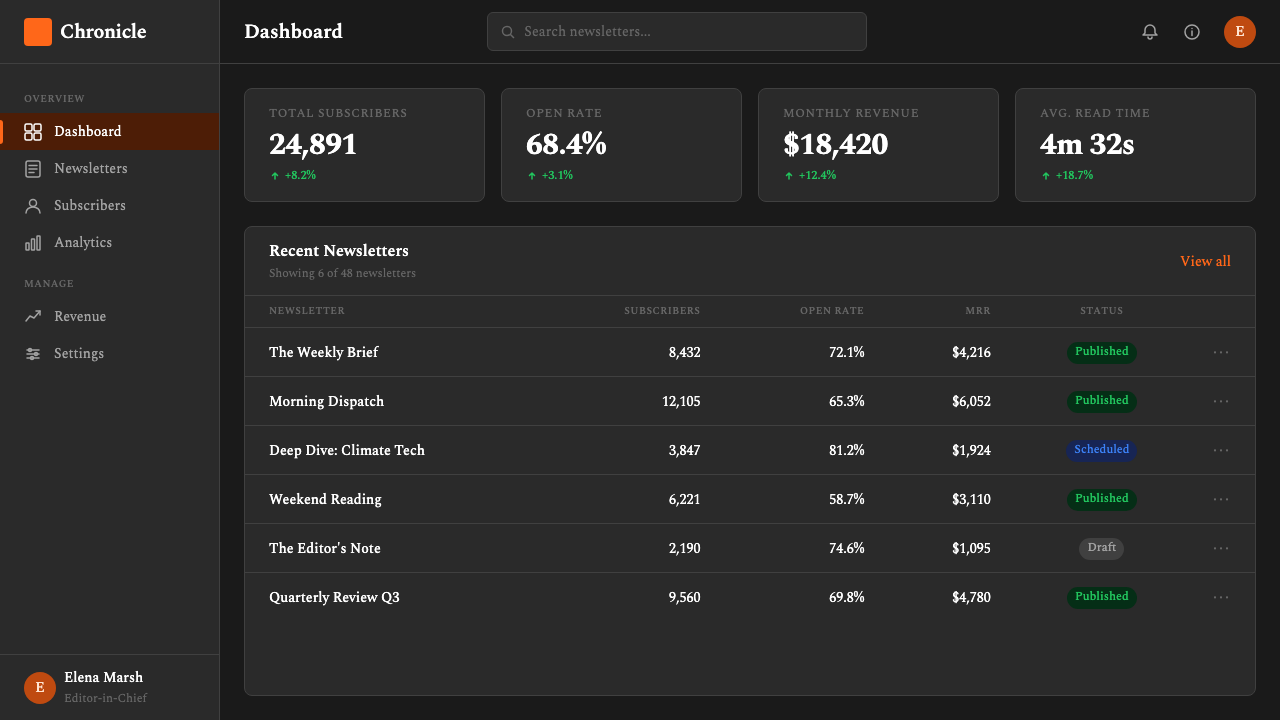
Task: Click the $3,110 MRR value
Action: coord(971,499)
